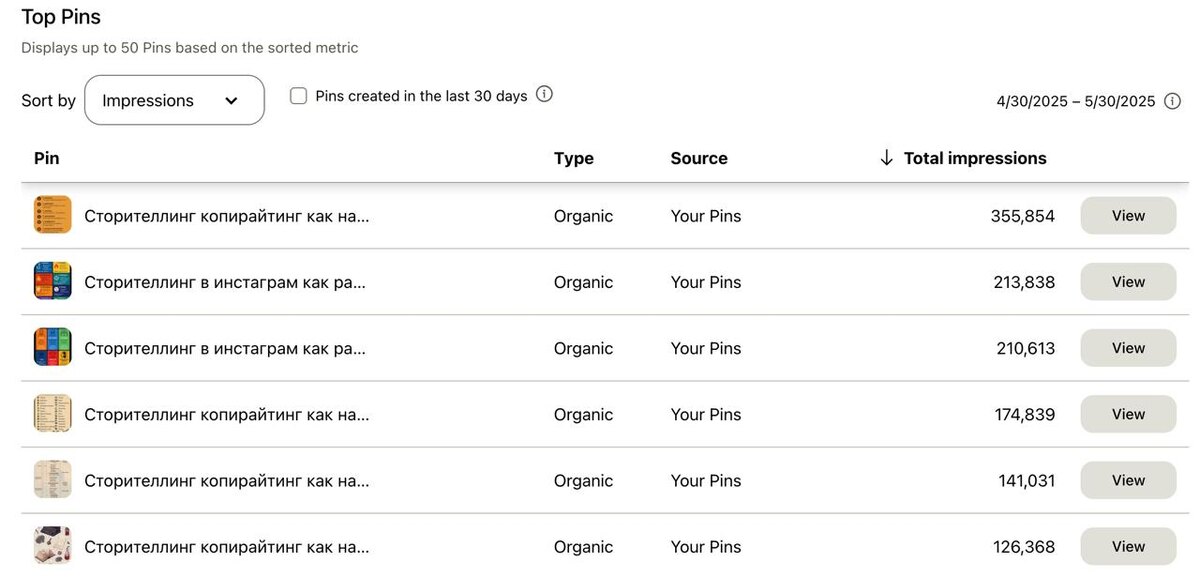View pin with 213,838 impressions
This screenshot has height=577, width=1200.
coord(1127,282)
